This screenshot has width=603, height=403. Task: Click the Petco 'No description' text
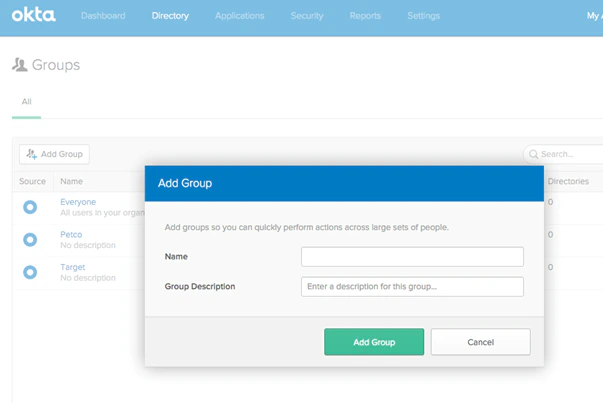[x=88, y=245]
